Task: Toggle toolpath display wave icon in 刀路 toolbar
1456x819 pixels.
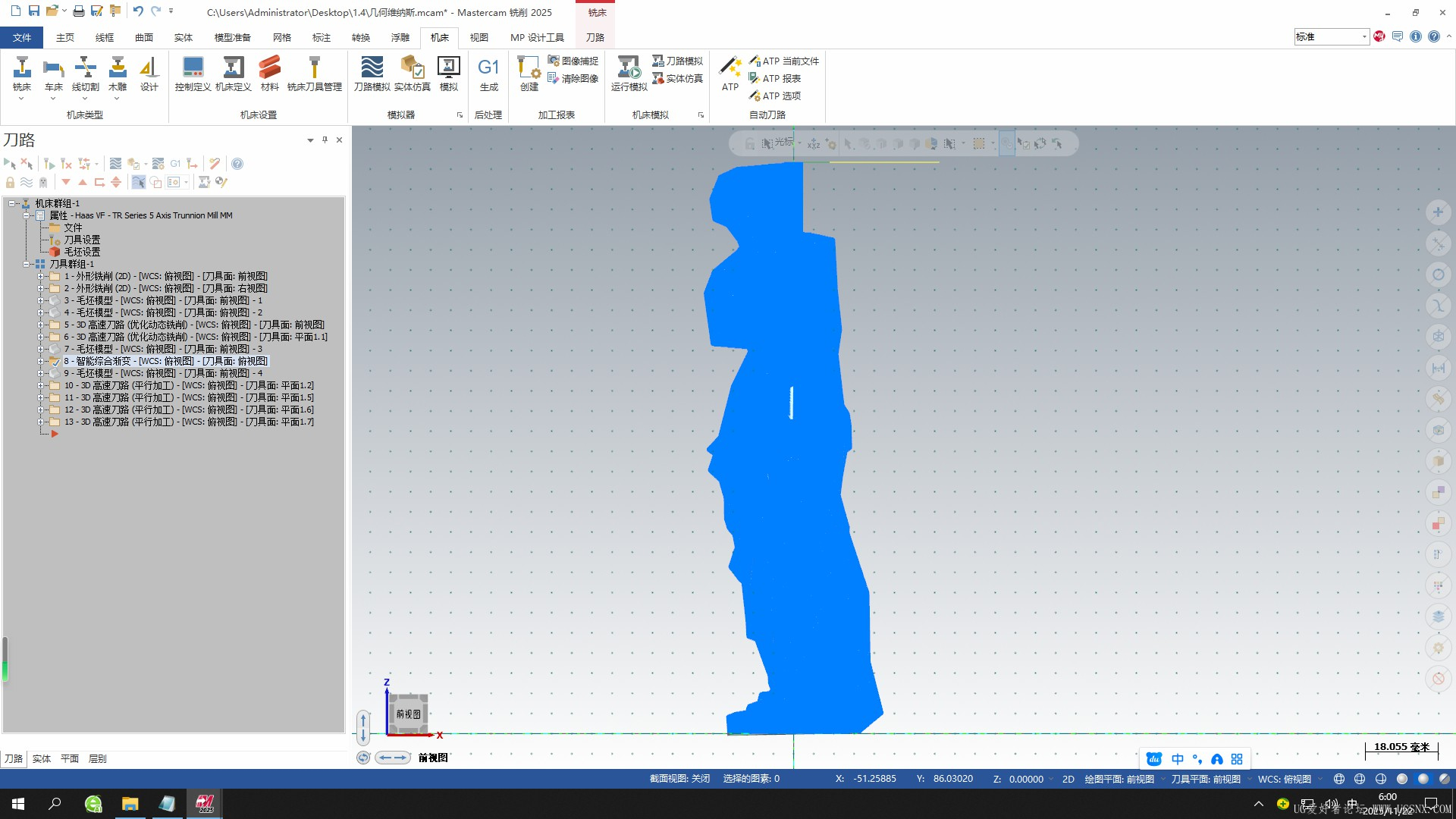Action: 27,182
